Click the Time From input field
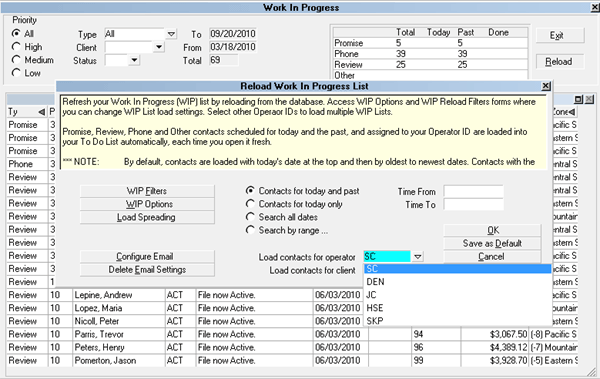600x379 pixels. point(473,191)
